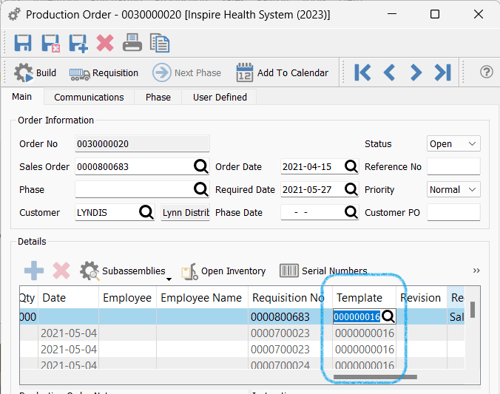Click the Open Inventory button

[x=223, y=271]
